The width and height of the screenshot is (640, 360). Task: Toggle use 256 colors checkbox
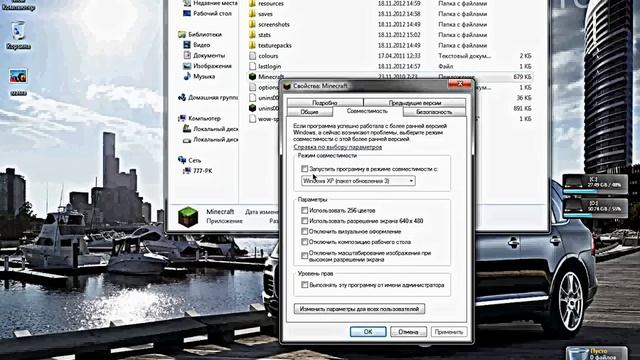tap(304, 211)
